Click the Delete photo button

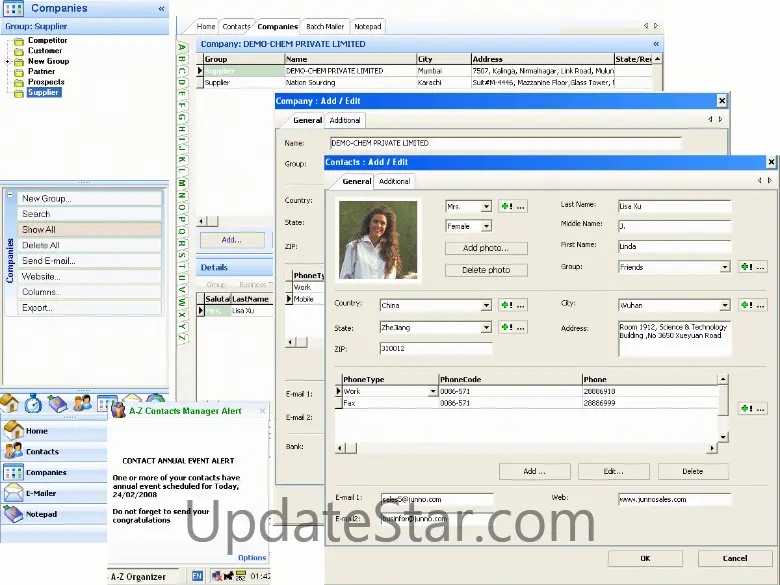[x=486, y=270]
